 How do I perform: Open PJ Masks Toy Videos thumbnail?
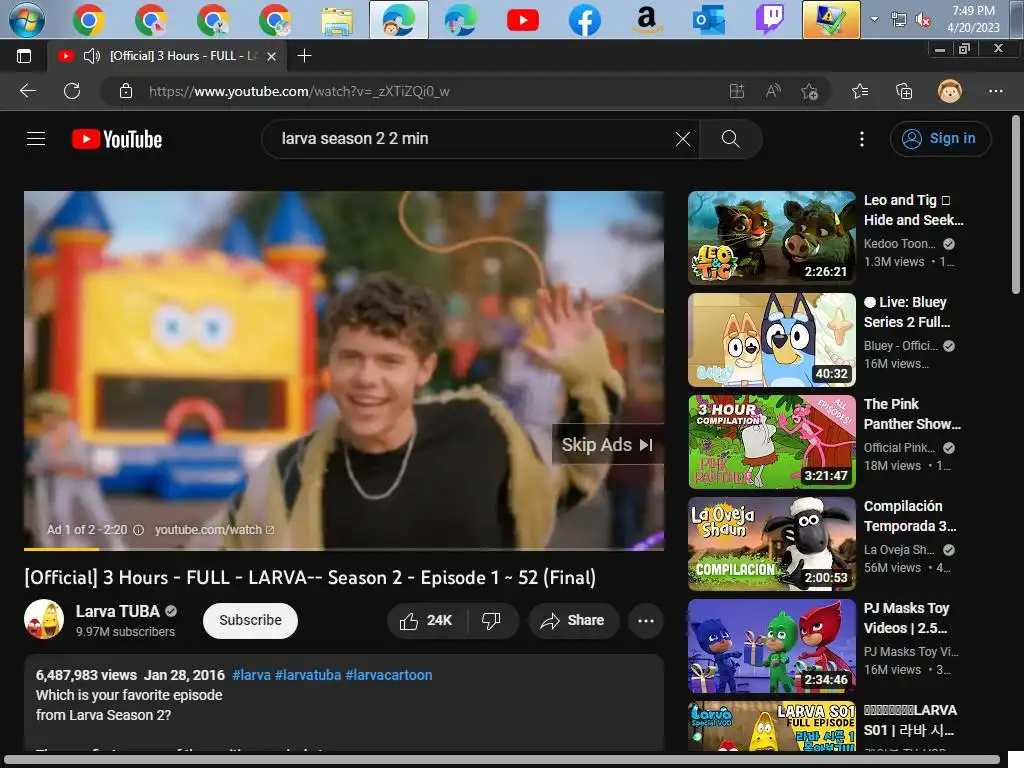point(772,646)
